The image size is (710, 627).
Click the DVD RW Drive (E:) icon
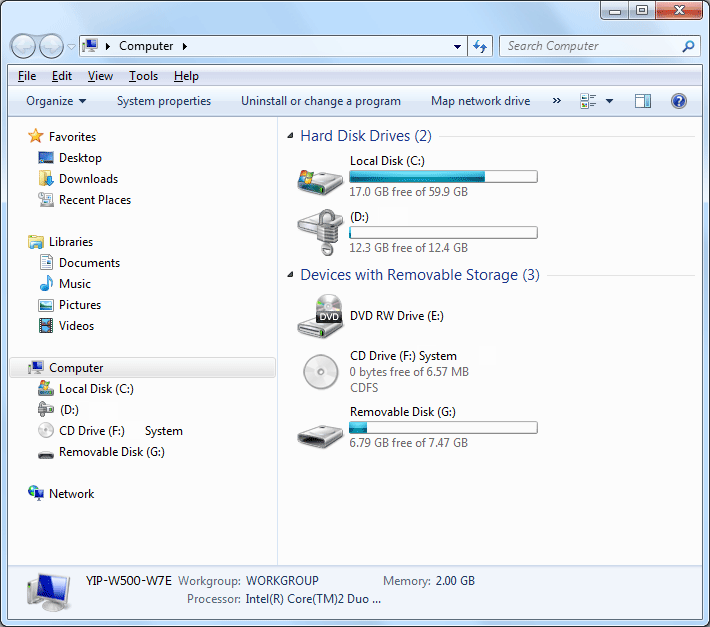point(320,316)
